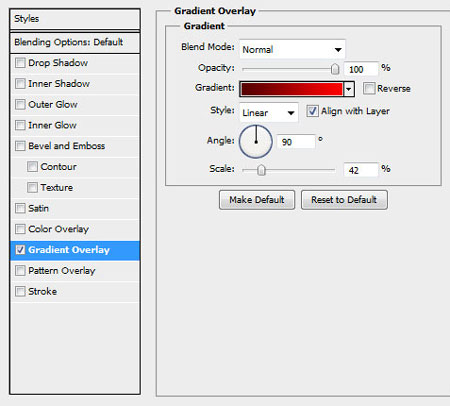Open Blending Options: Default

click(75, 42)
